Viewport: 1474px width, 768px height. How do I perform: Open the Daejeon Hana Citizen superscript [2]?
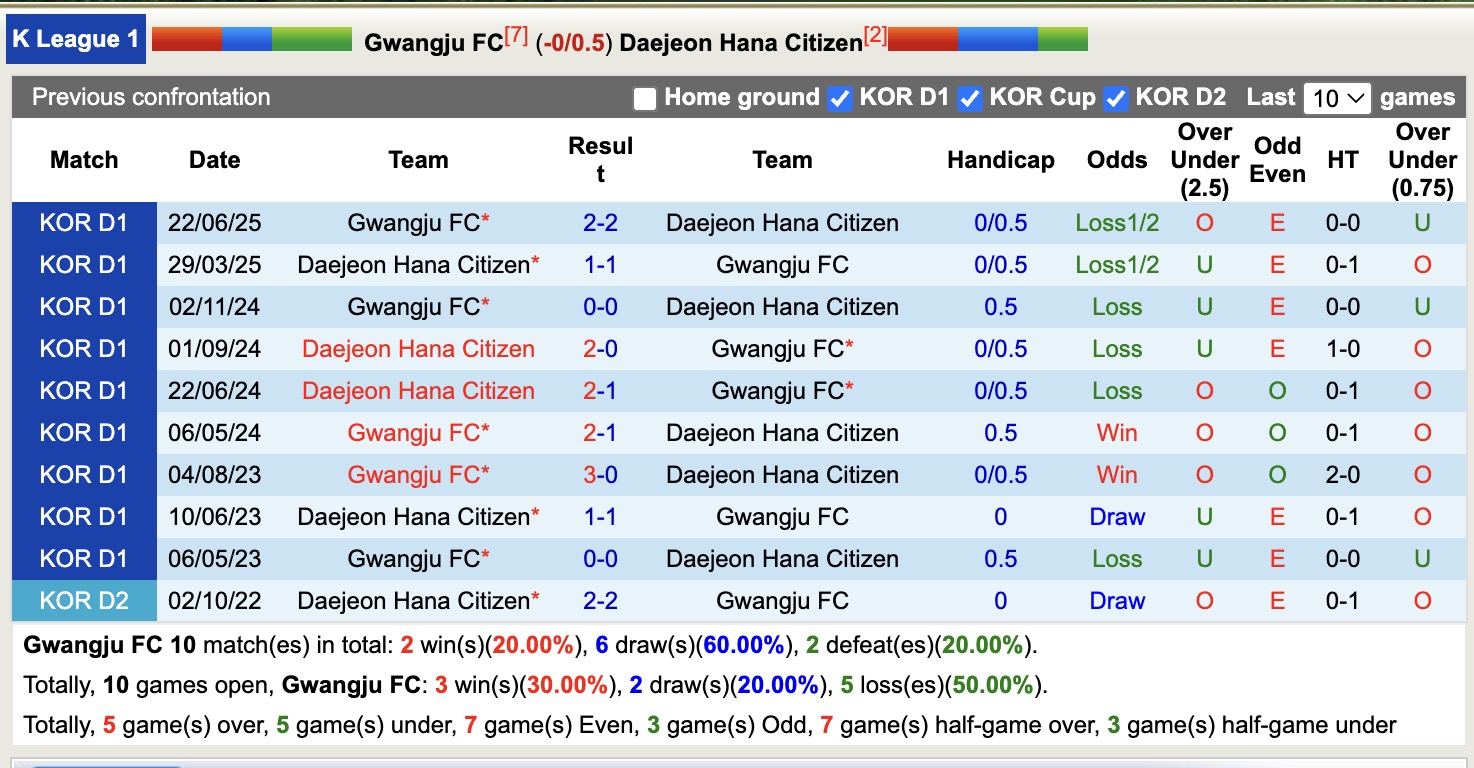[x=872, y=33]
